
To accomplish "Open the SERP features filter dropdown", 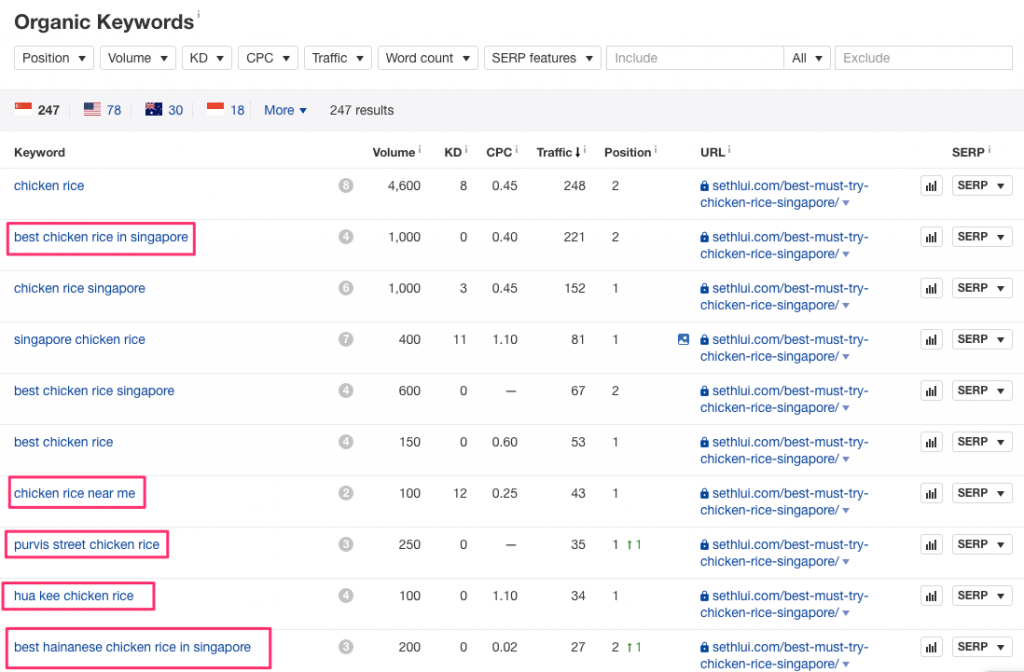I will [542, 58].
